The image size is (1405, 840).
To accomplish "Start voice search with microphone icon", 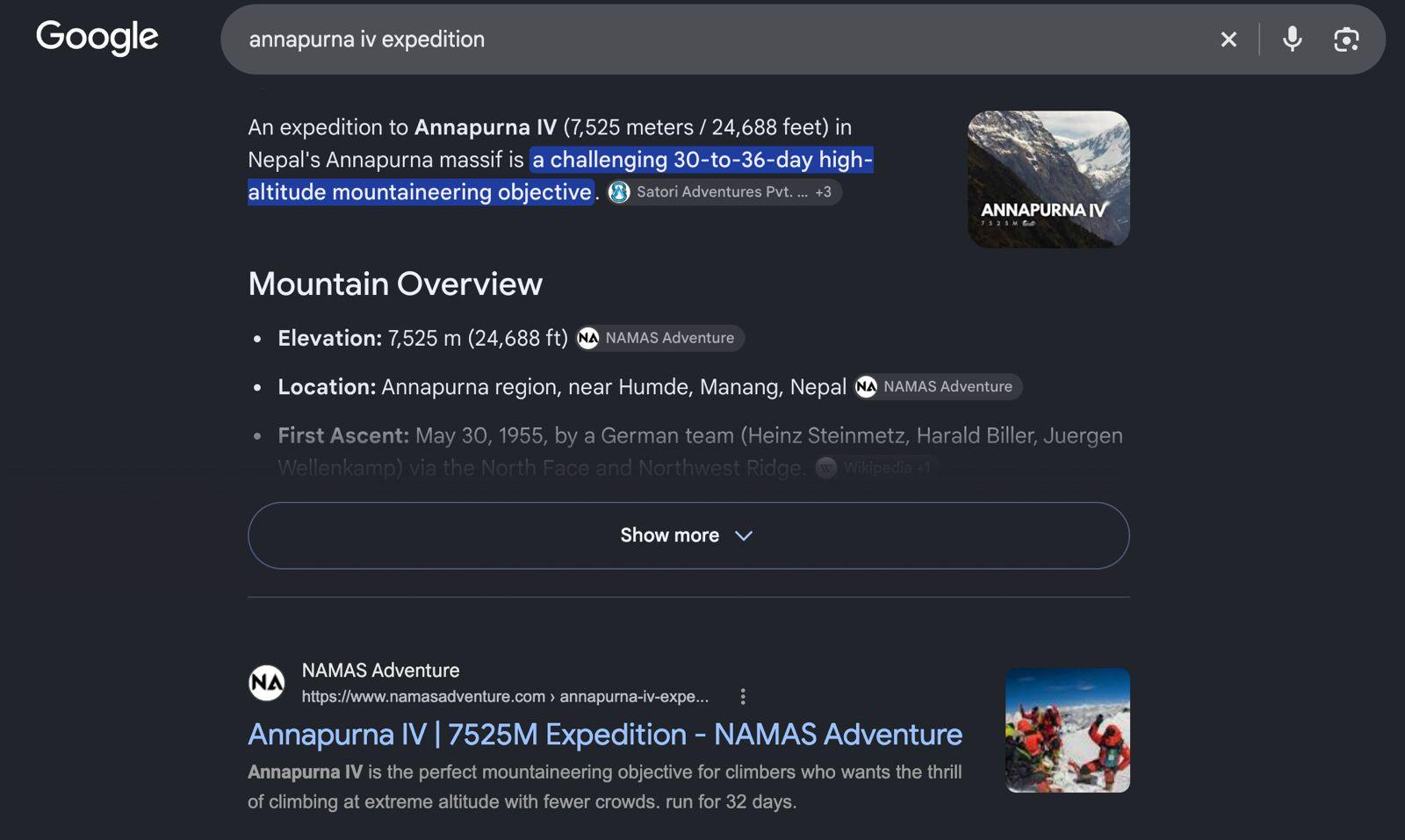I will pyautogui.click(x=1292, y=39).
